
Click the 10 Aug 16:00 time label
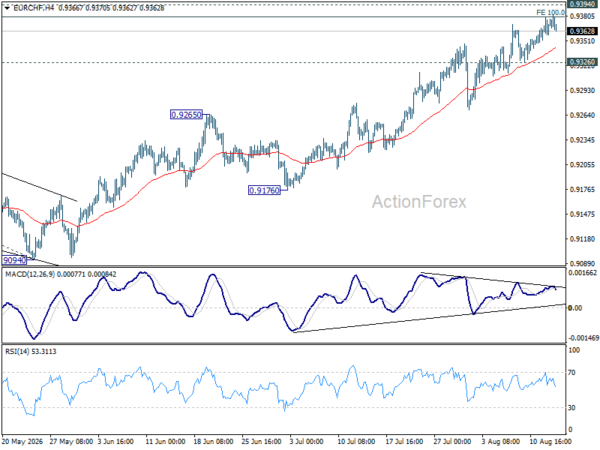coord(550,441)
